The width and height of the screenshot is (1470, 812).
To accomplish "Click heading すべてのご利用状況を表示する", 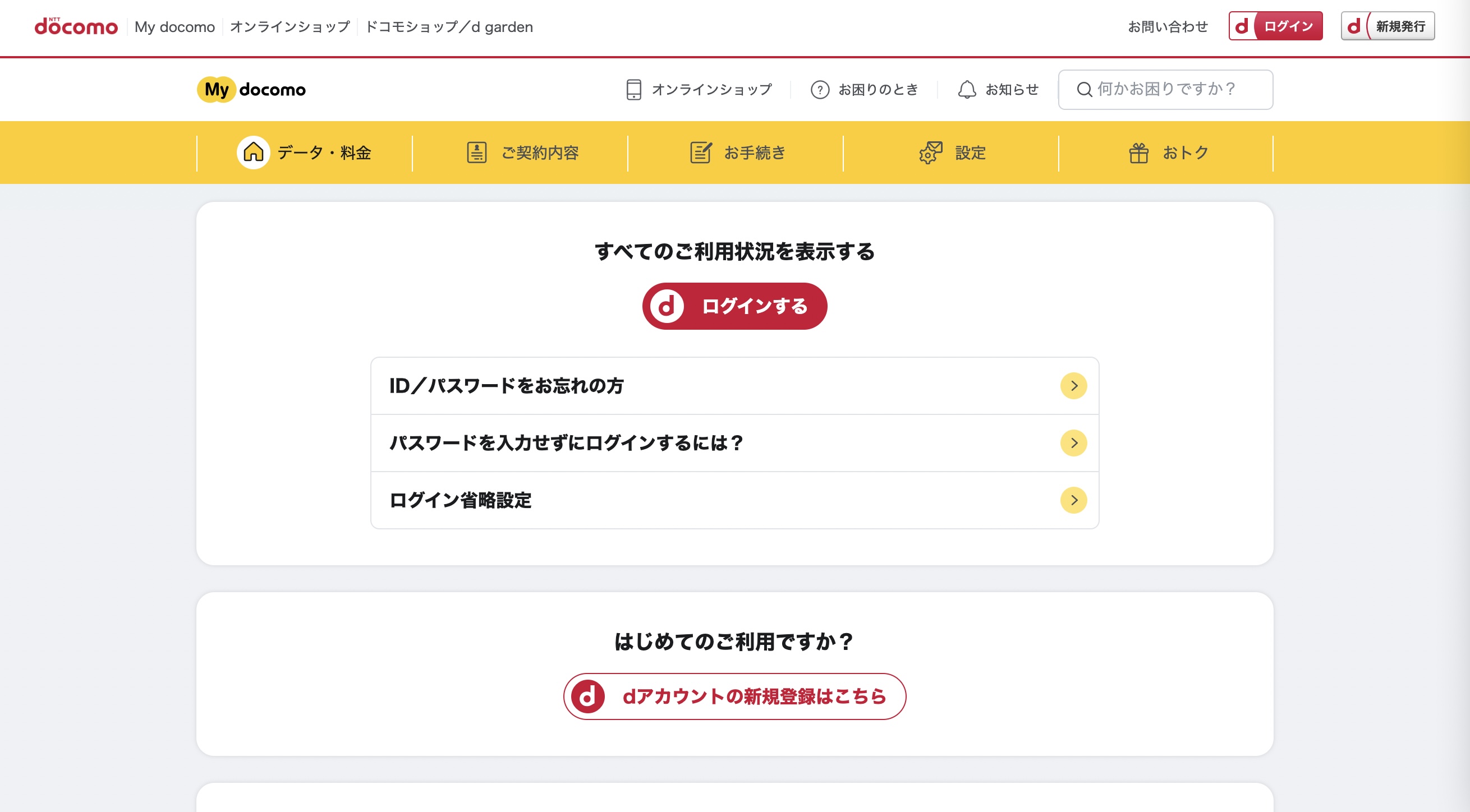I will tap(734, 251).
